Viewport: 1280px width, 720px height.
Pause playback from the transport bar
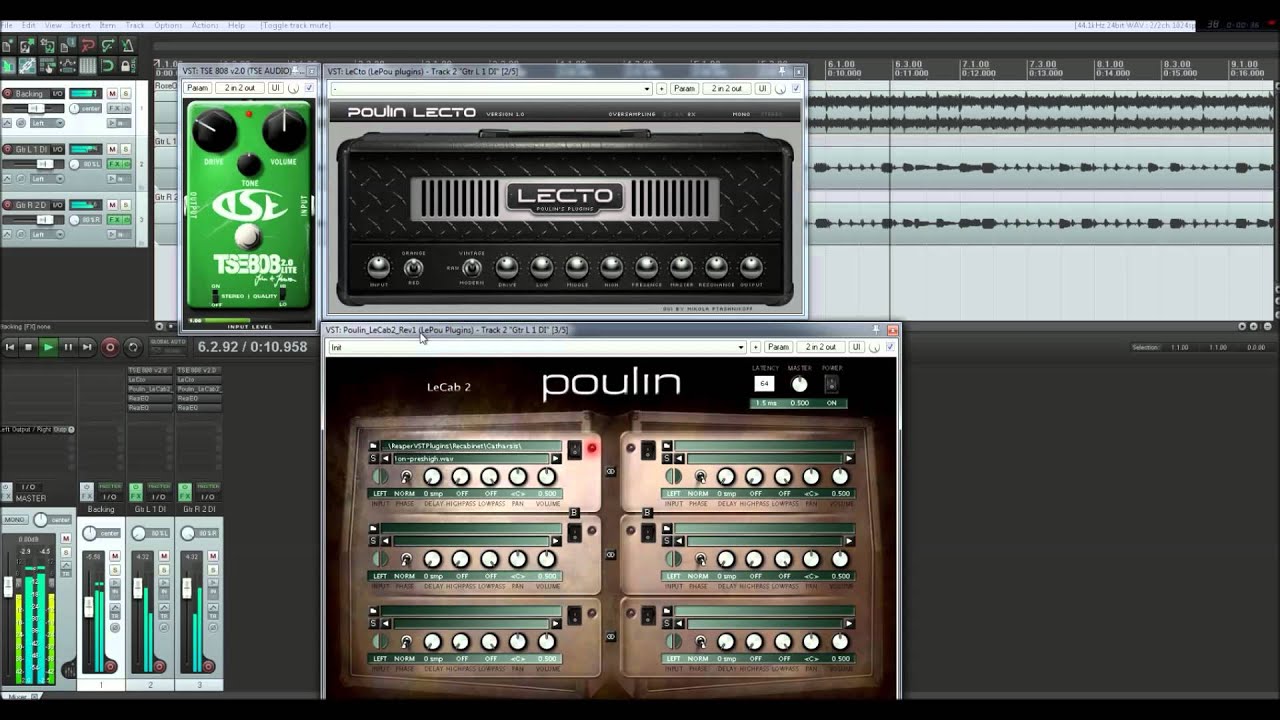tap(68, 347)
